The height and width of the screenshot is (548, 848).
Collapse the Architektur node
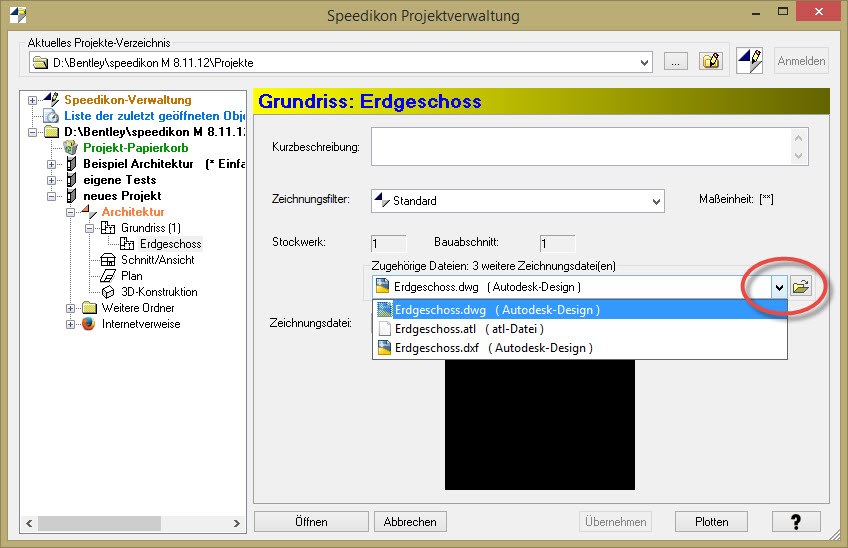pos(70,212)
